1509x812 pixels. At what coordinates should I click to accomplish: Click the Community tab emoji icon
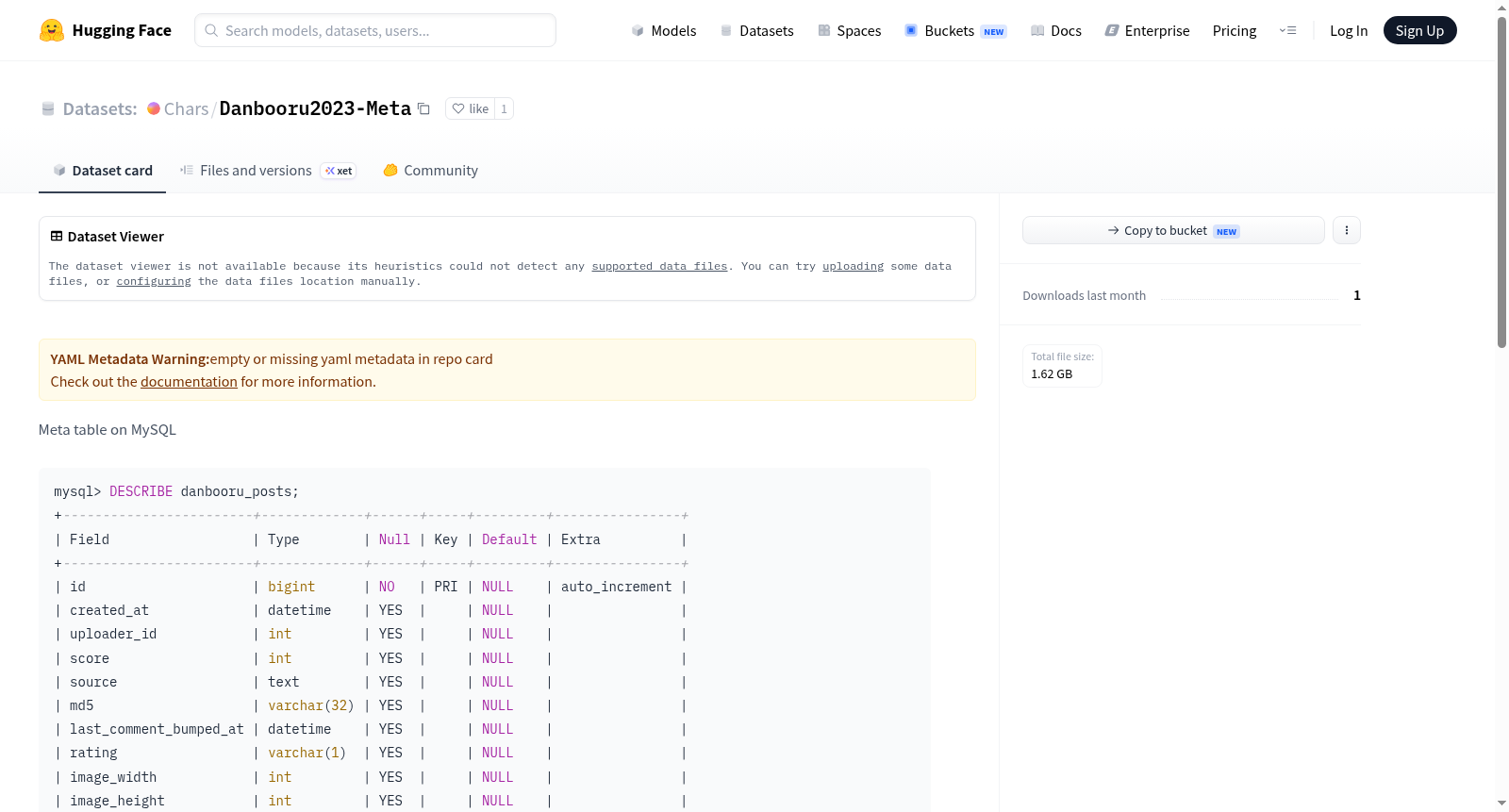coord(390,170)
